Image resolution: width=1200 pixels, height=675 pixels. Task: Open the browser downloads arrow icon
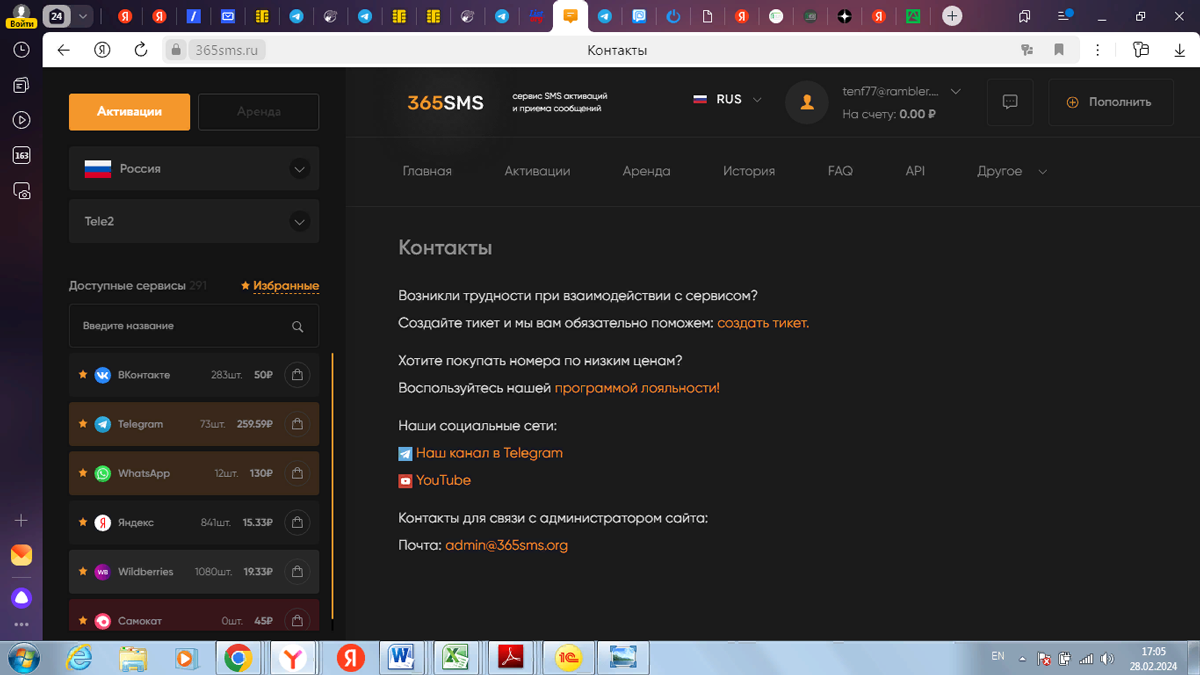pyautogui.click(x=1180, y=50)
